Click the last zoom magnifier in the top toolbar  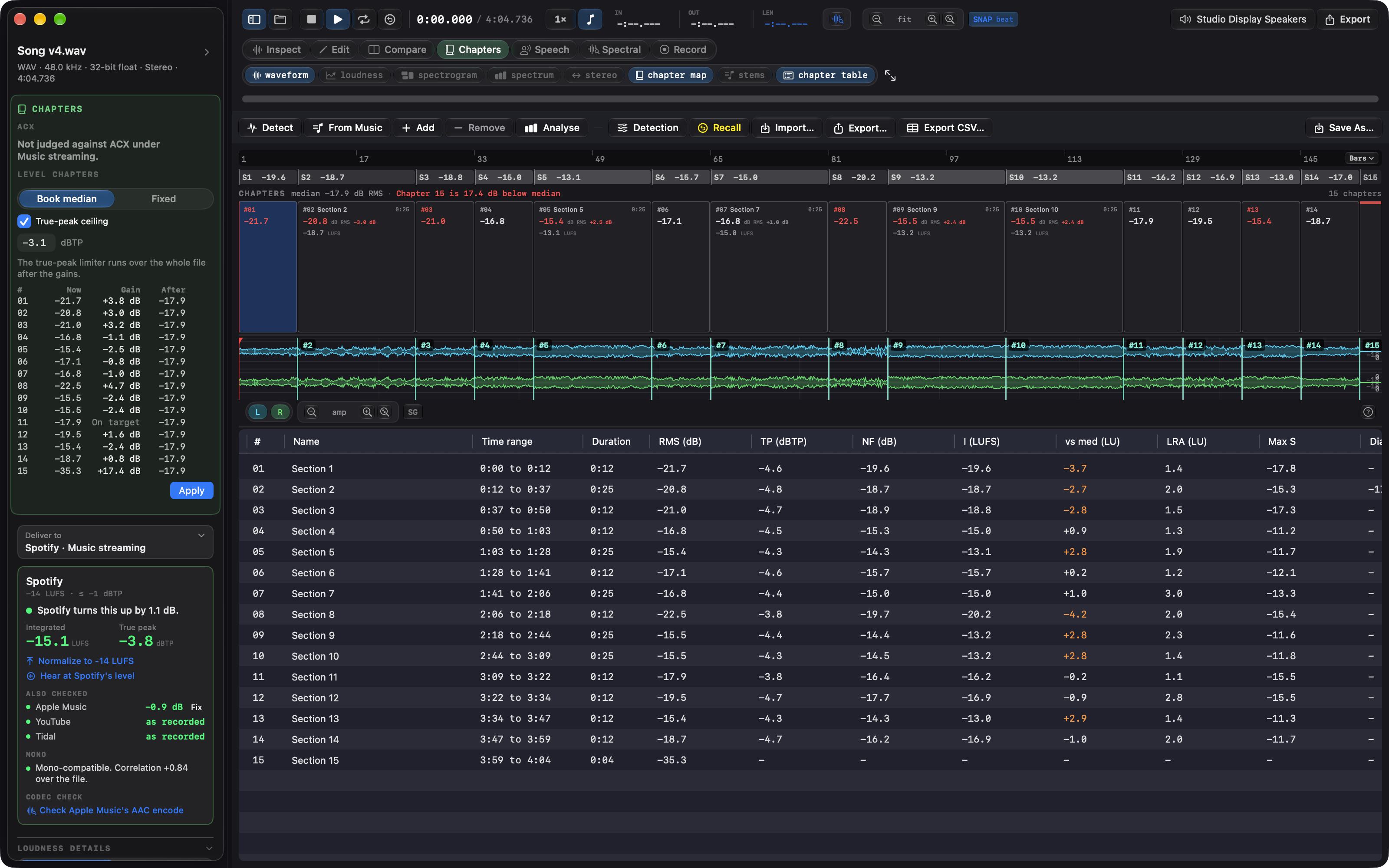click(950, 20)
